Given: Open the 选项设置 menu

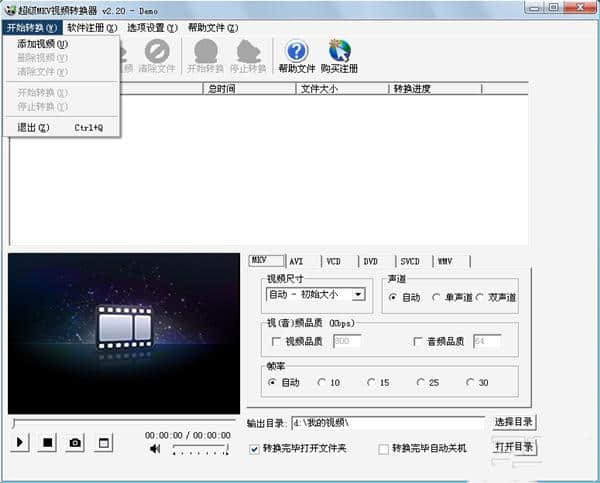Looking at the screenshot, I should coord(152,27).
